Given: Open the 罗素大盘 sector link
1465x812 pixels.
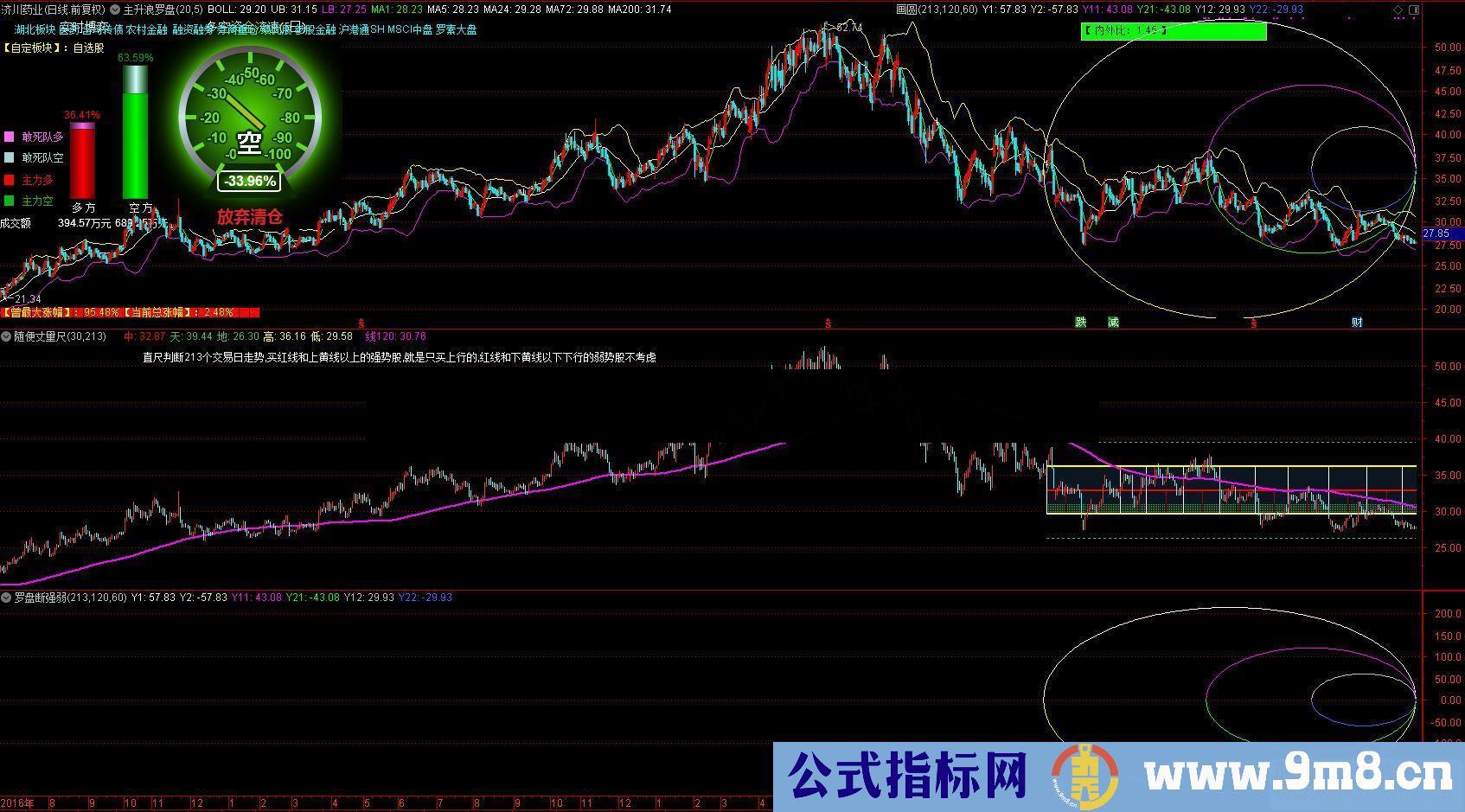Looking at the screenshot, I should point(456,29).
